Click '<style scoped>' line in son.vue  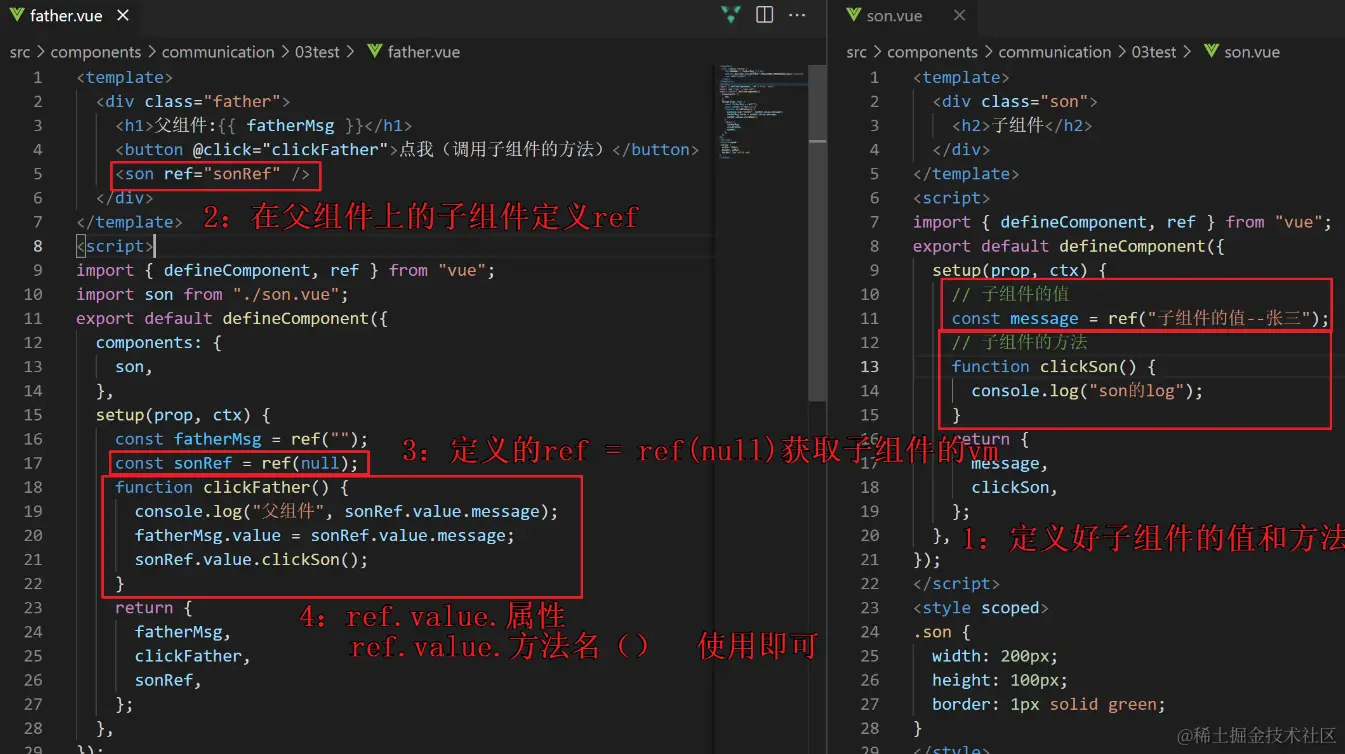click(981, 608)
